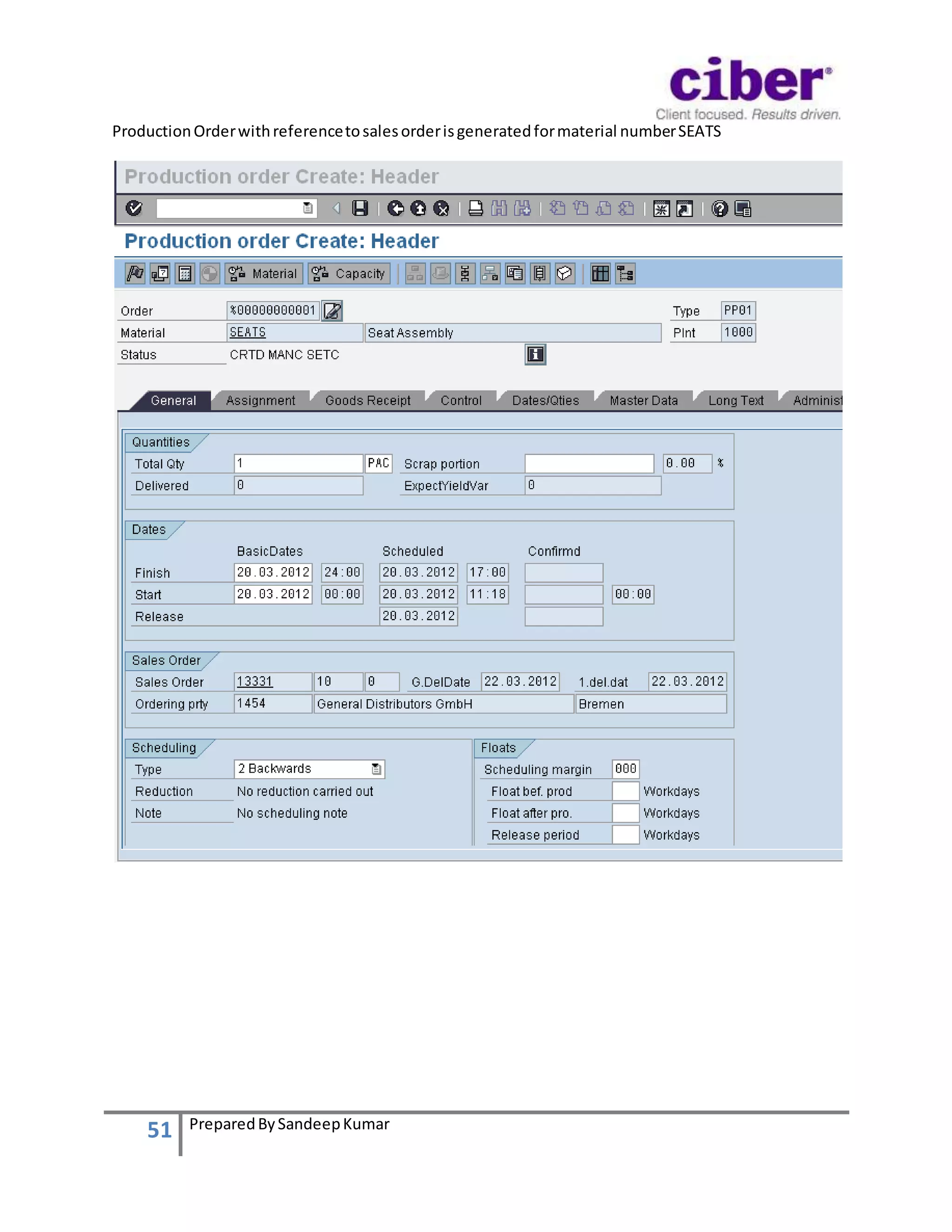Screen dimensions: 952x1232
Task: Click the hierarchy tree structure icon
Action: coord(625,273)
